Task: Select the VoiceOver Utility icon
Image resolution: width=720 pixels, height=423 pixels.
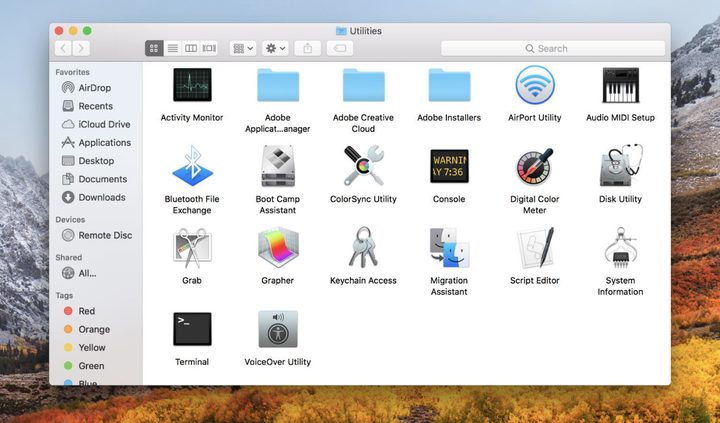Action: pyautogui.click(x=278, y=329)
